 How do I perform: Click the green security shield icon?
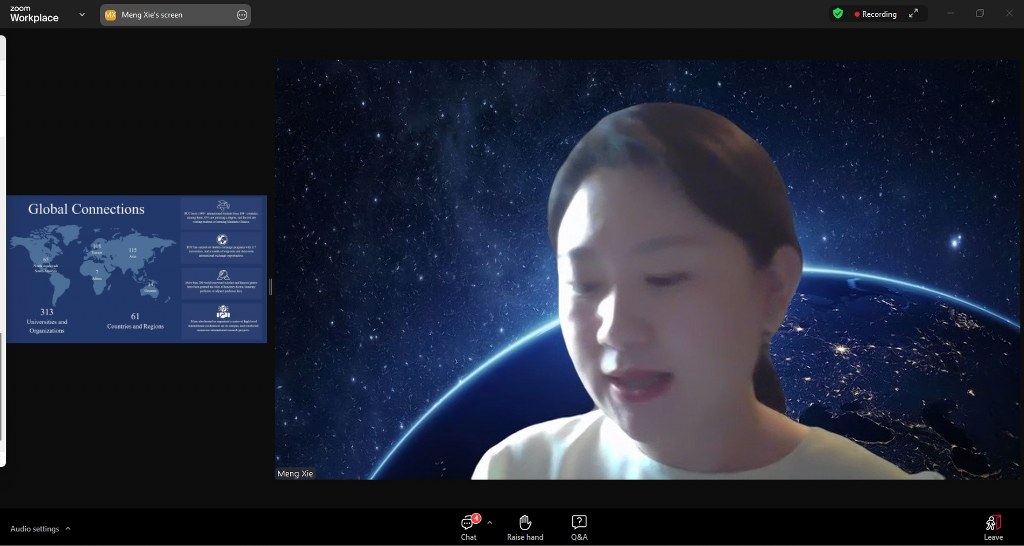point(838,14)
